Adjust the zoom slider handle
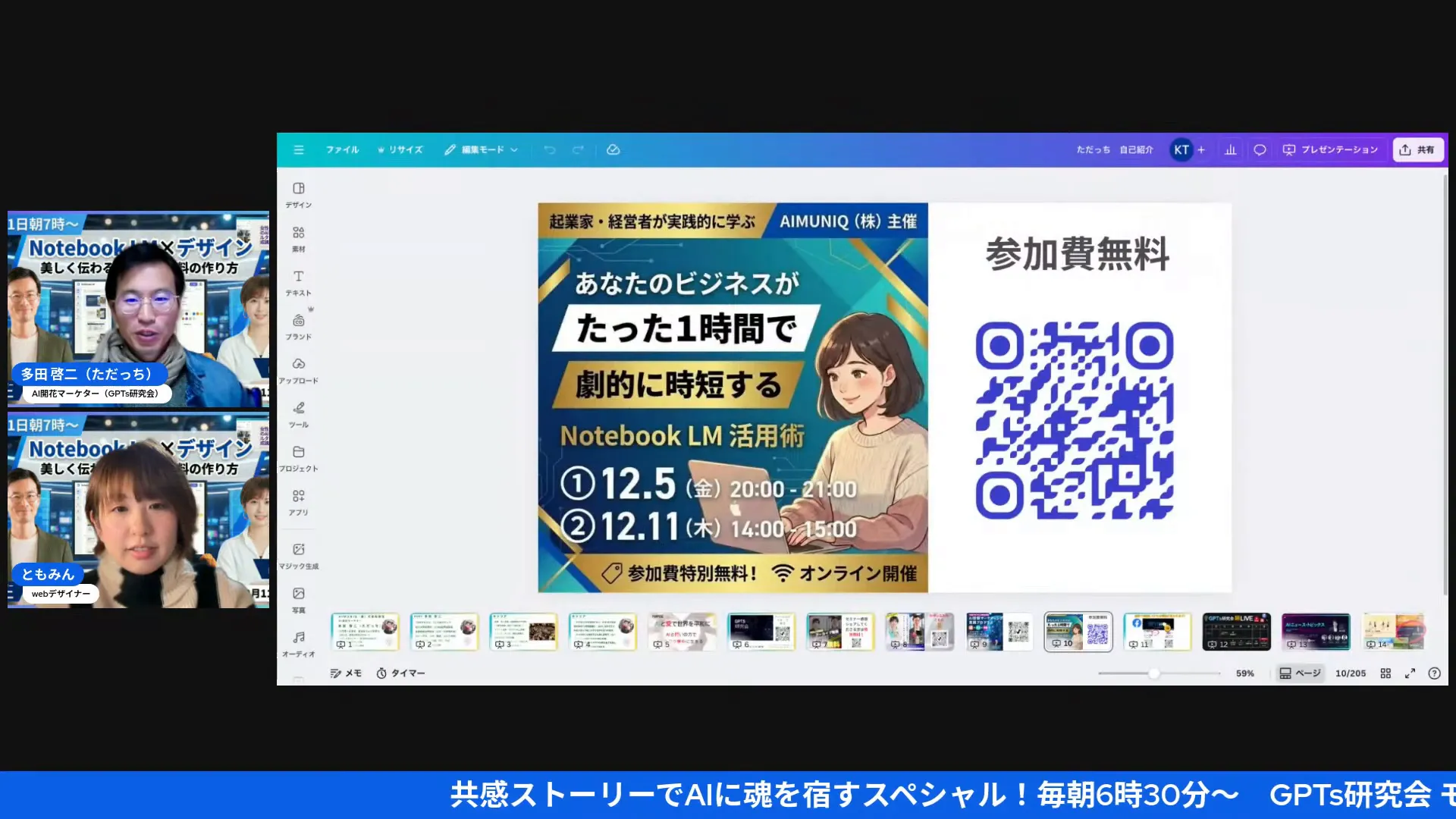Image resolution: width=1456 pixels, height=819 pixels. click(1153, 673)
